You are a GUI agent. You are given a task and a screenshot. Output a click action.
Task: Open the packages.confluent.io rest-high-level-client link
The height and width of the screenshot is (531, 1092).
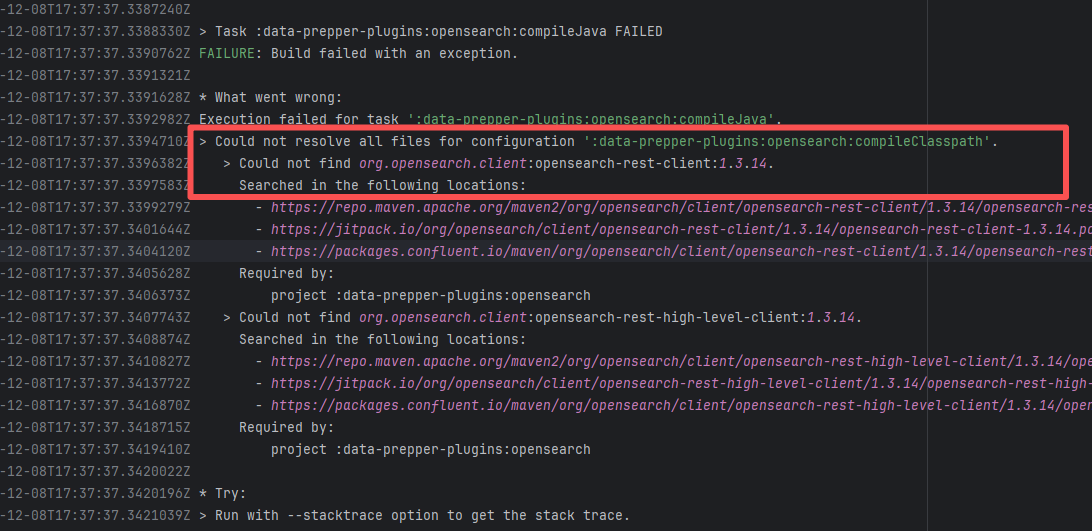coord(680,405)
